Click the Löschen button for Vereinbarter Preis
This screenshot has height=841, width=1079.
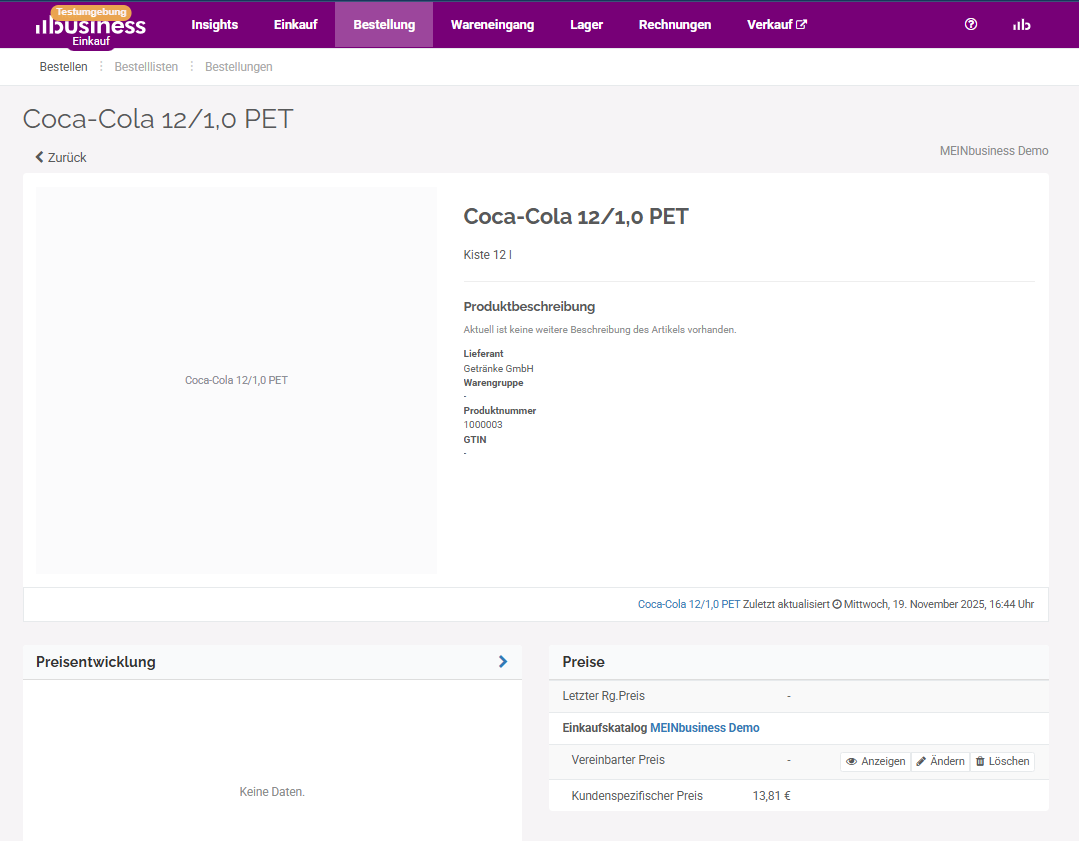(1002, 761)
